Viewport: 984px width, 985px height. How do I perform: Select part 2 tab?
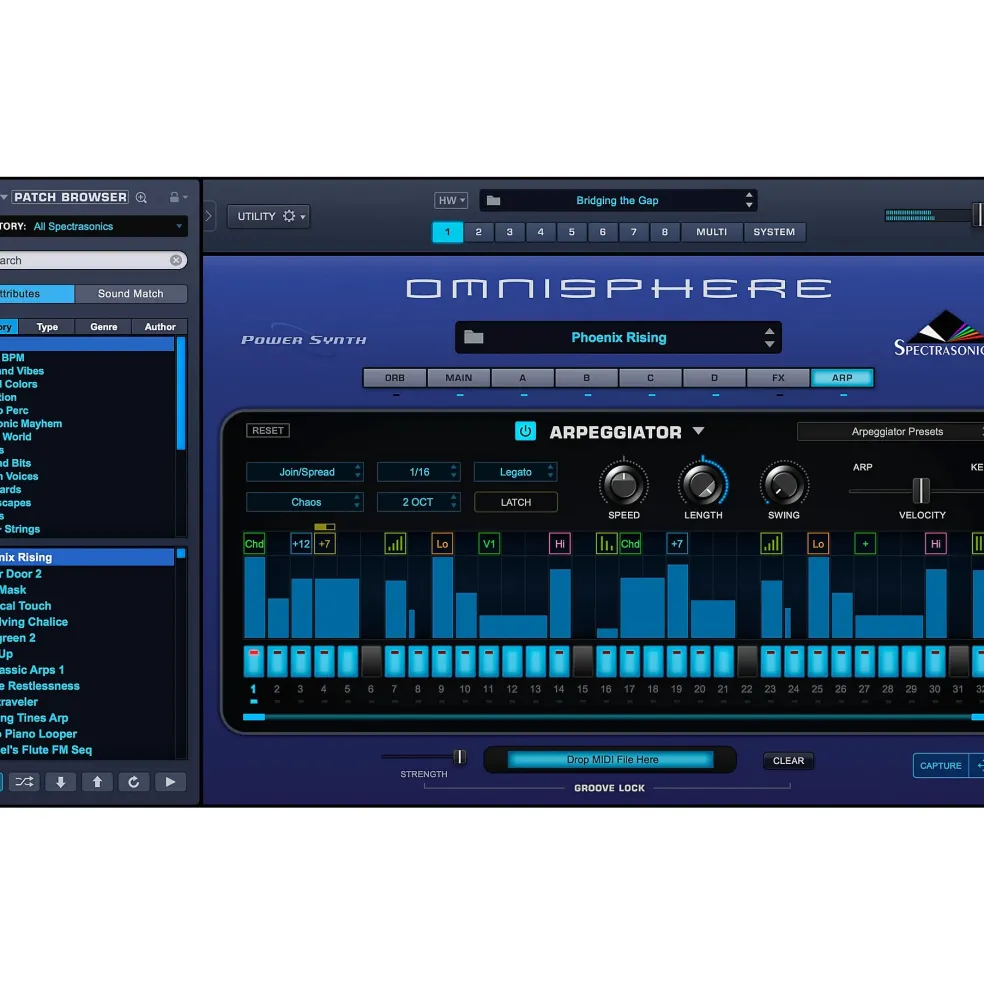pyautogui.click(x=479, y=232)
